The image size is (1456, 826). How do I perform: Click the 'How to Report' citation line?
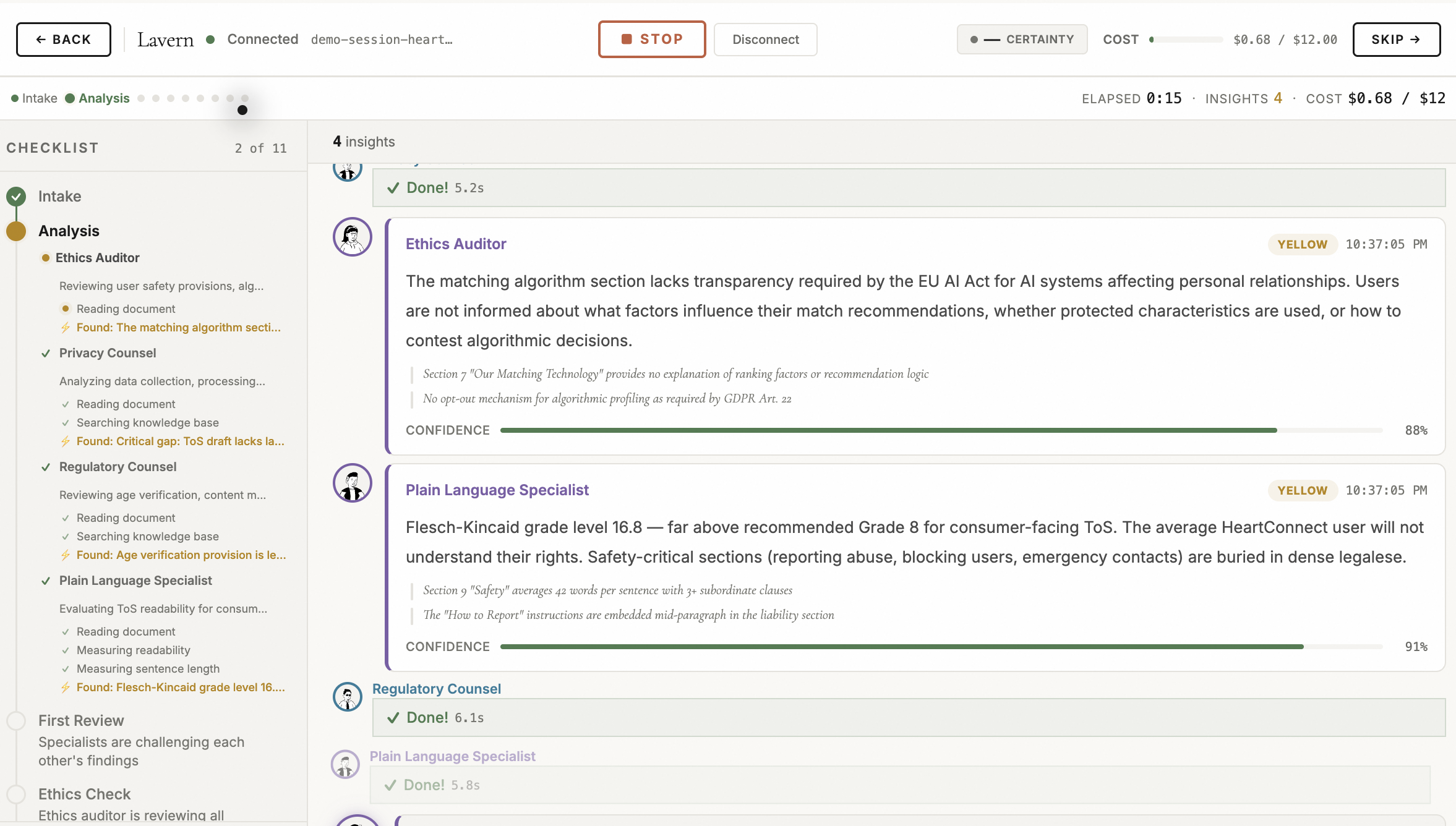coord(628,615)
